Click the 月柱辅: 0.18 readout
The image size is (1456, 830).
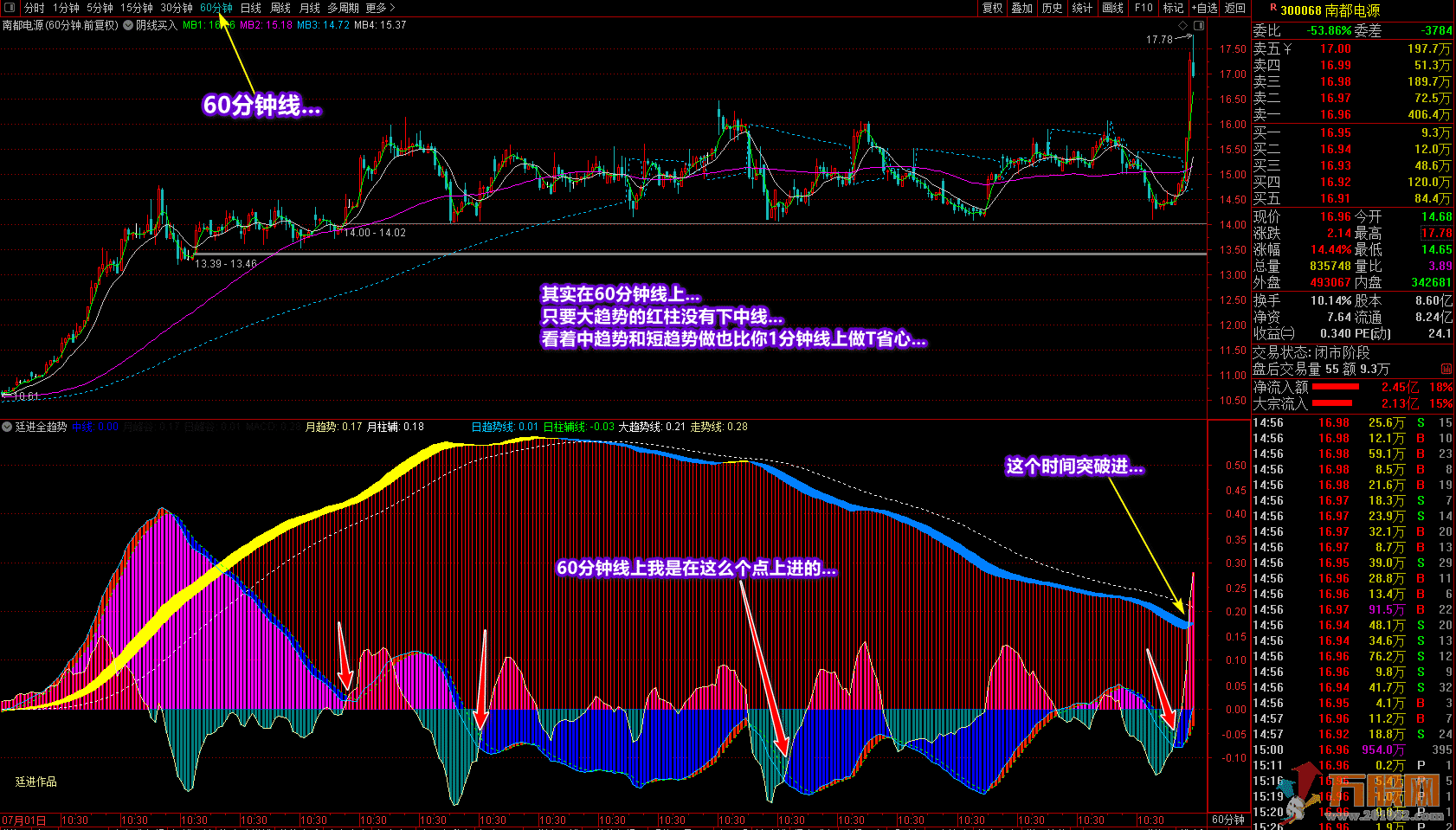(x=396, y=427)
